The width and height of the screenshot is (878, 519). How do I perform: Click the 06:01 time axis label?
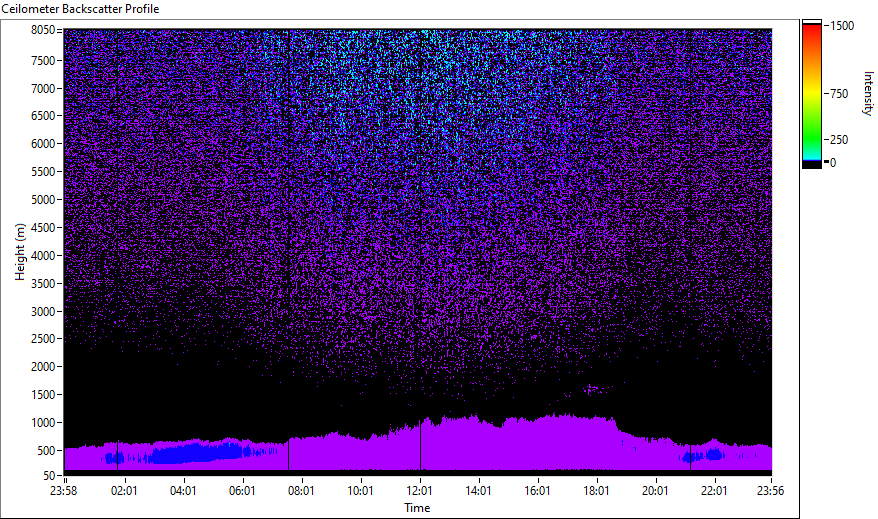tap(242, 491)
